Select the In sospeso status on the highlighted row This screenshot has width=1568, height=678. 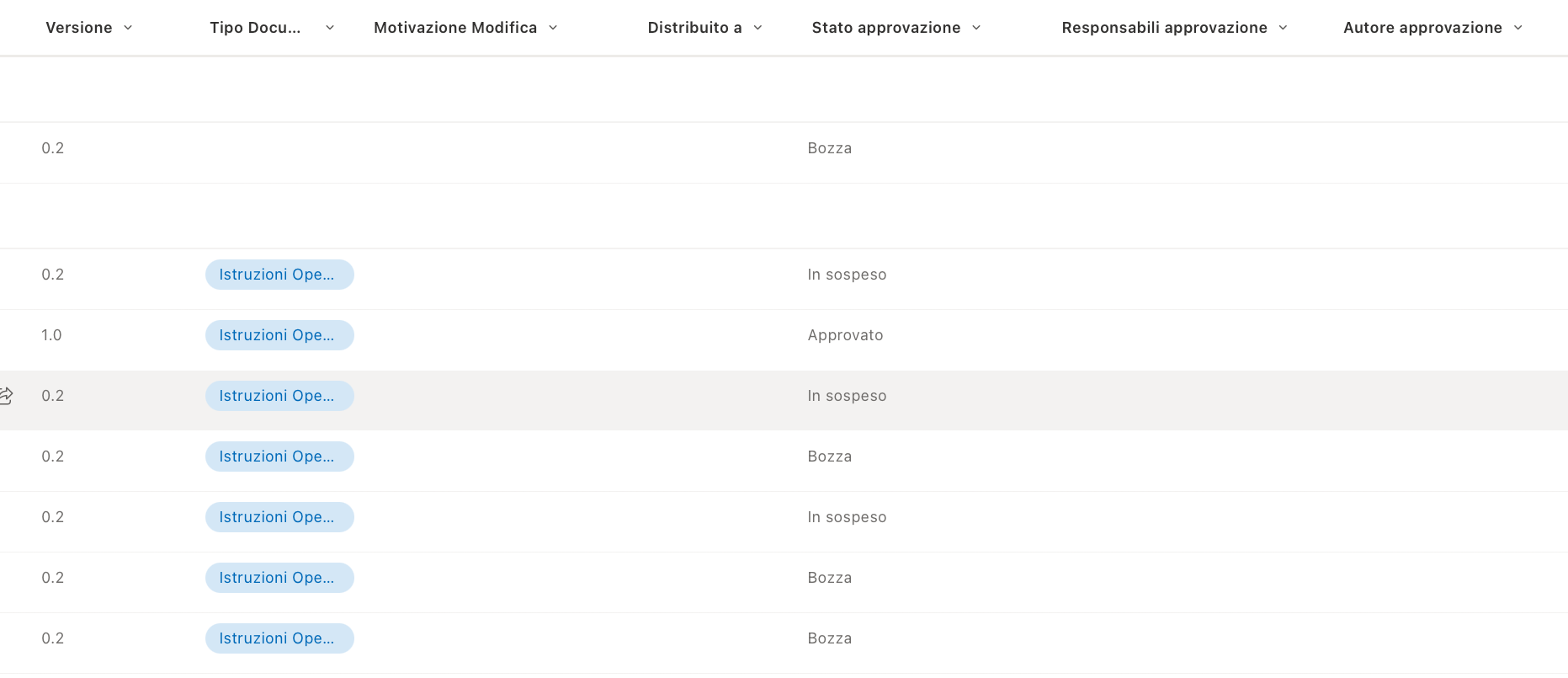(x=847, y=395)
